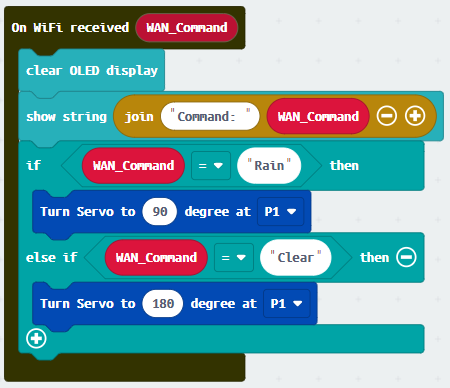Select WAN_Command variable in the if condition
This screenshot has height=388, width=450.
pyautogui.click(x=133, y=166)
